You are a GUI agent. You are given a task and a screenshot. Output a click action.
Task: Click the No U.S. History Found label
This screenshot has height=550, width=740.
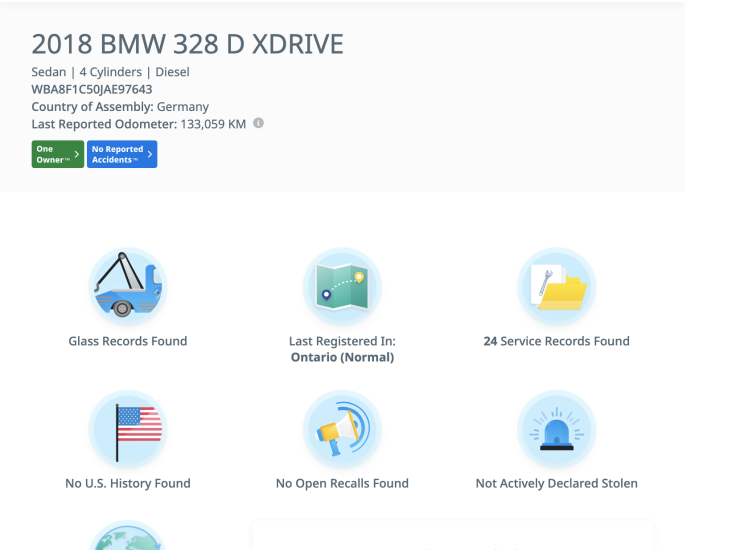coord(127,483)
